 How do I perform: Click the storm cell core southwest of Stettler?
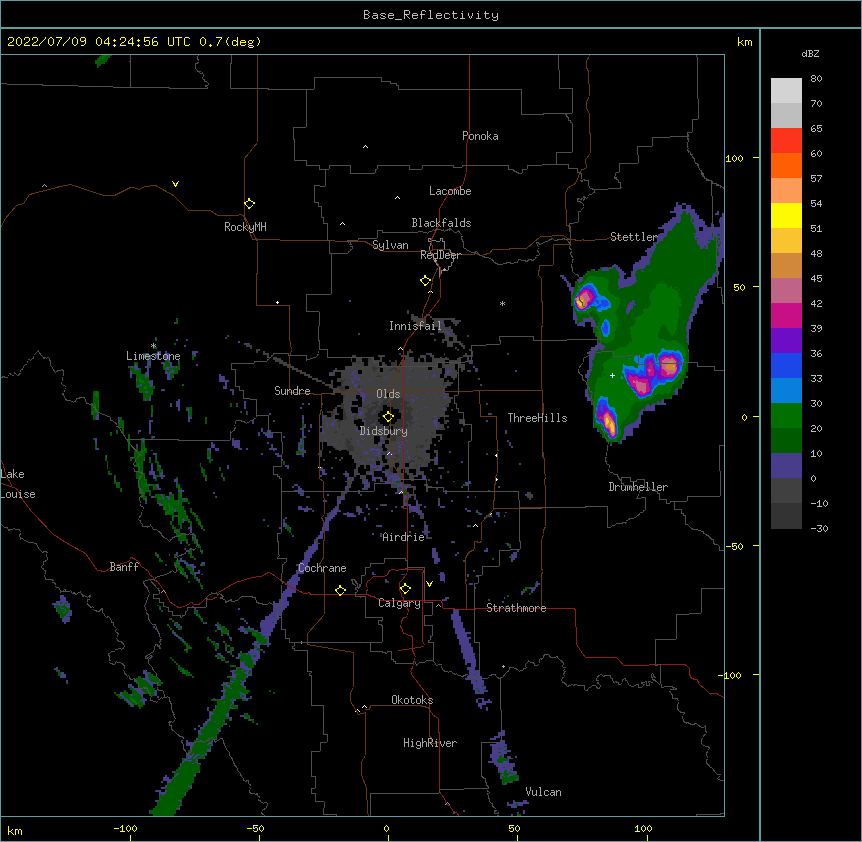coord(584,298)
